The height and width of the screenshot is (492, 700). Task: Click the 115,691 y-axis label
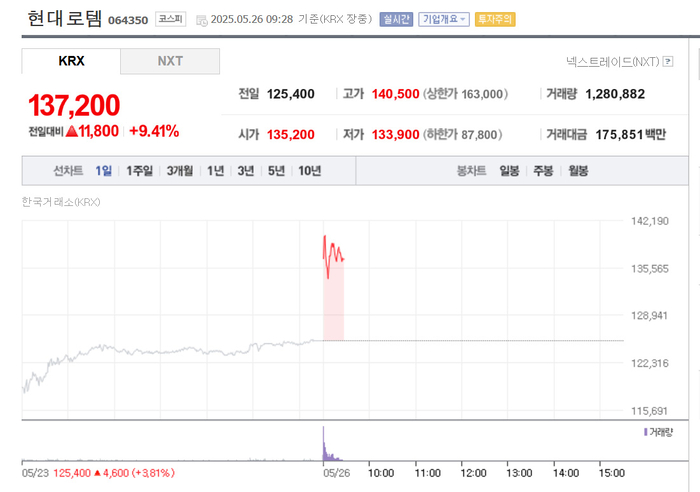pyautogui.click(x=650, y=411)
